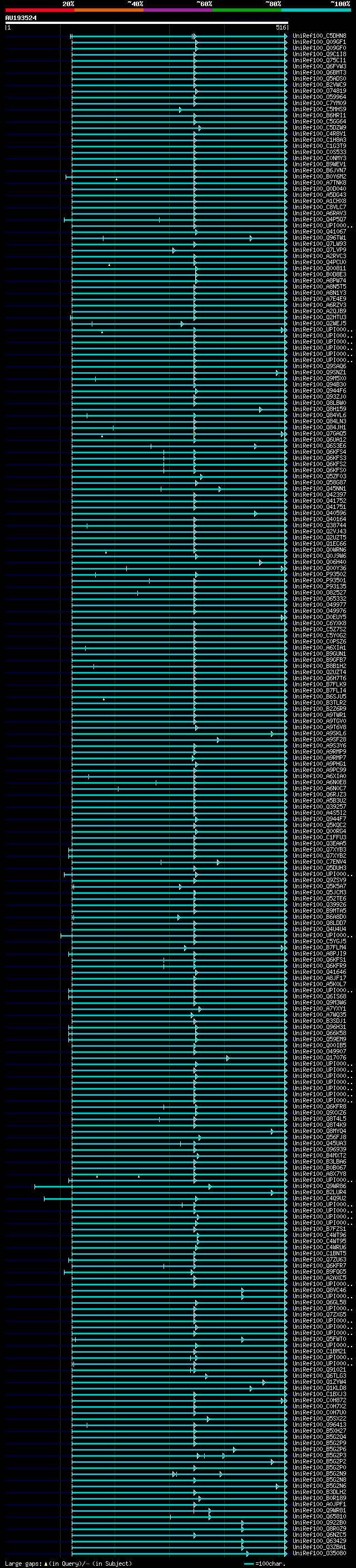Select label UniRef100_Q39257
Image resolution: width=356 pixels, height=1568 pixels.
click(x=319, y=807)
